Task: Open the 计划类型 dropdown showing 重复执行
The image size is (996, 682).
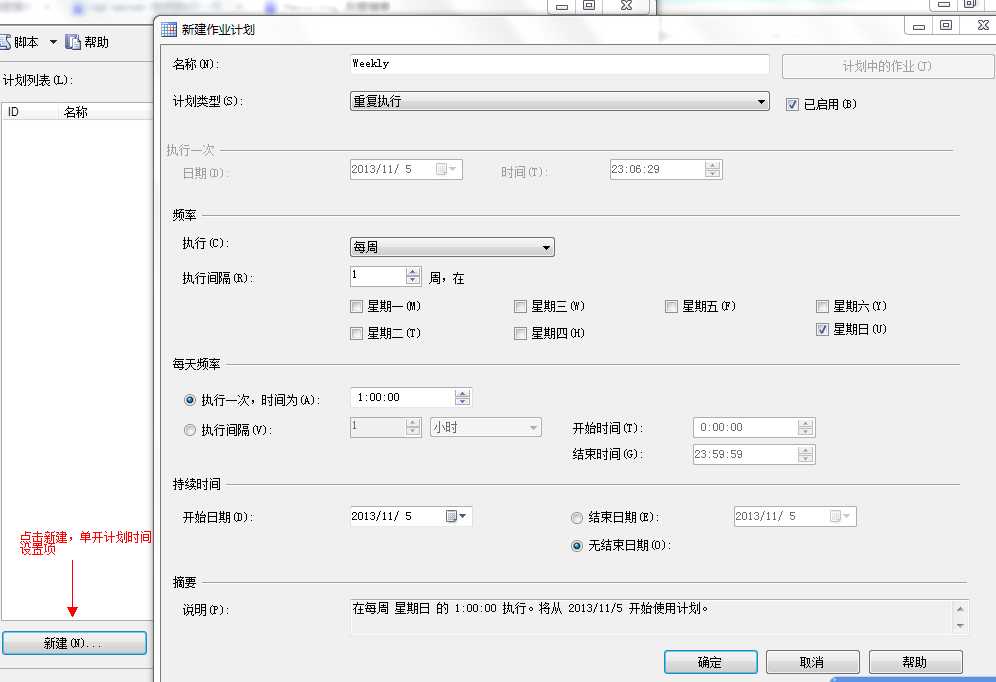Action: click(559, 101)
